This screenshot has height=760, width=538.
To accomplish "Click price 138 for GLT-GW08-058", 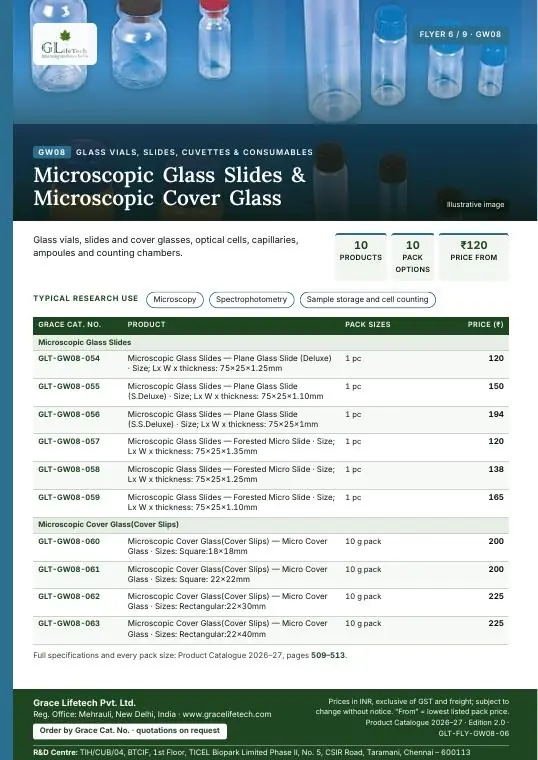I will point(496,470).
